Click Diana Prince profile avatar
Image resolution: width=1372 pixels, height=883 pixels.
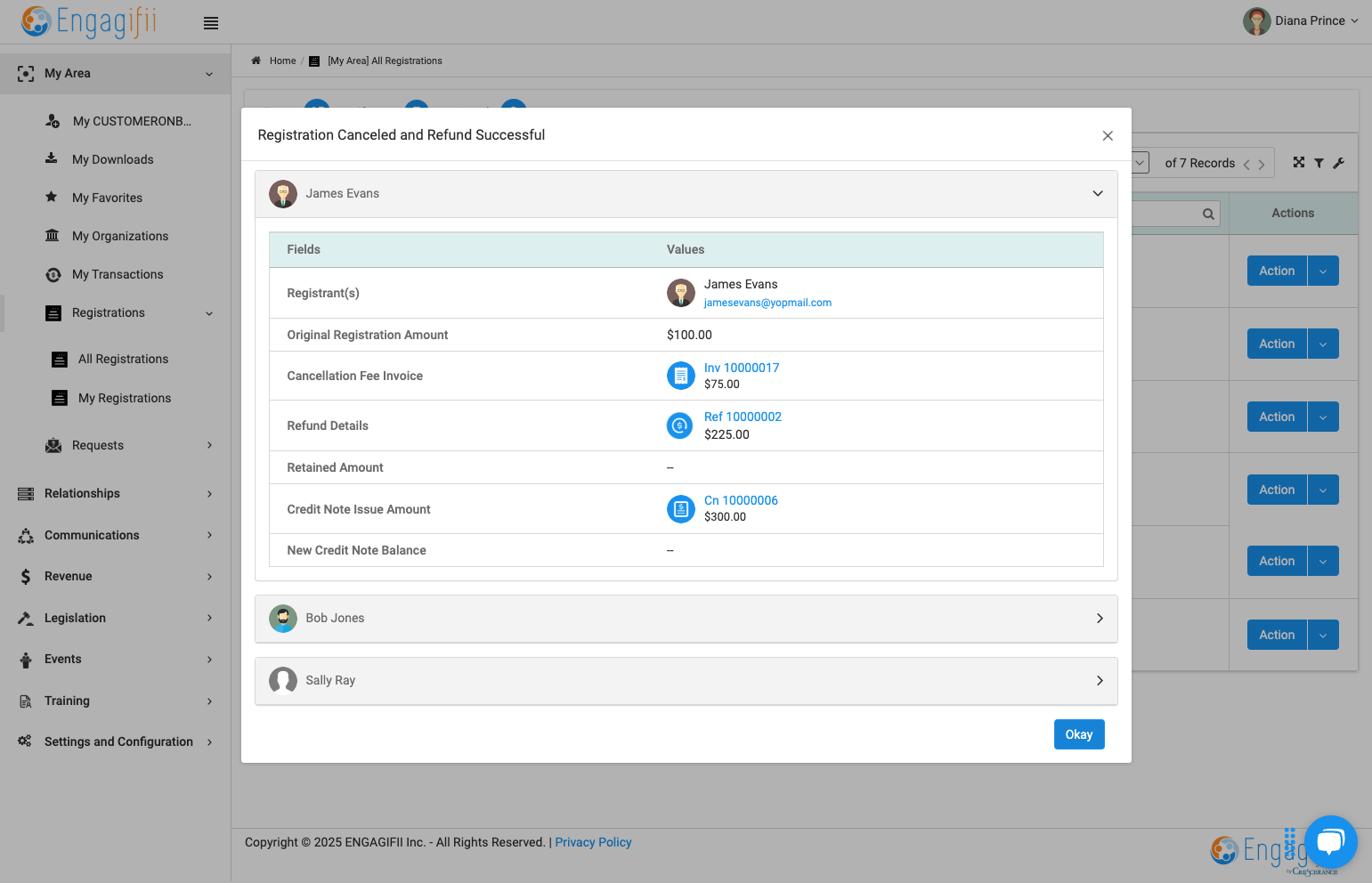pos(1256,21)
